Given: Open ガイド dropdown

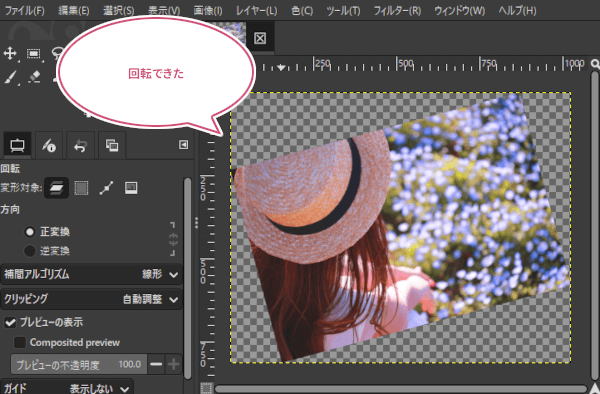Looking at the screenshot, I should click(67, 388).
